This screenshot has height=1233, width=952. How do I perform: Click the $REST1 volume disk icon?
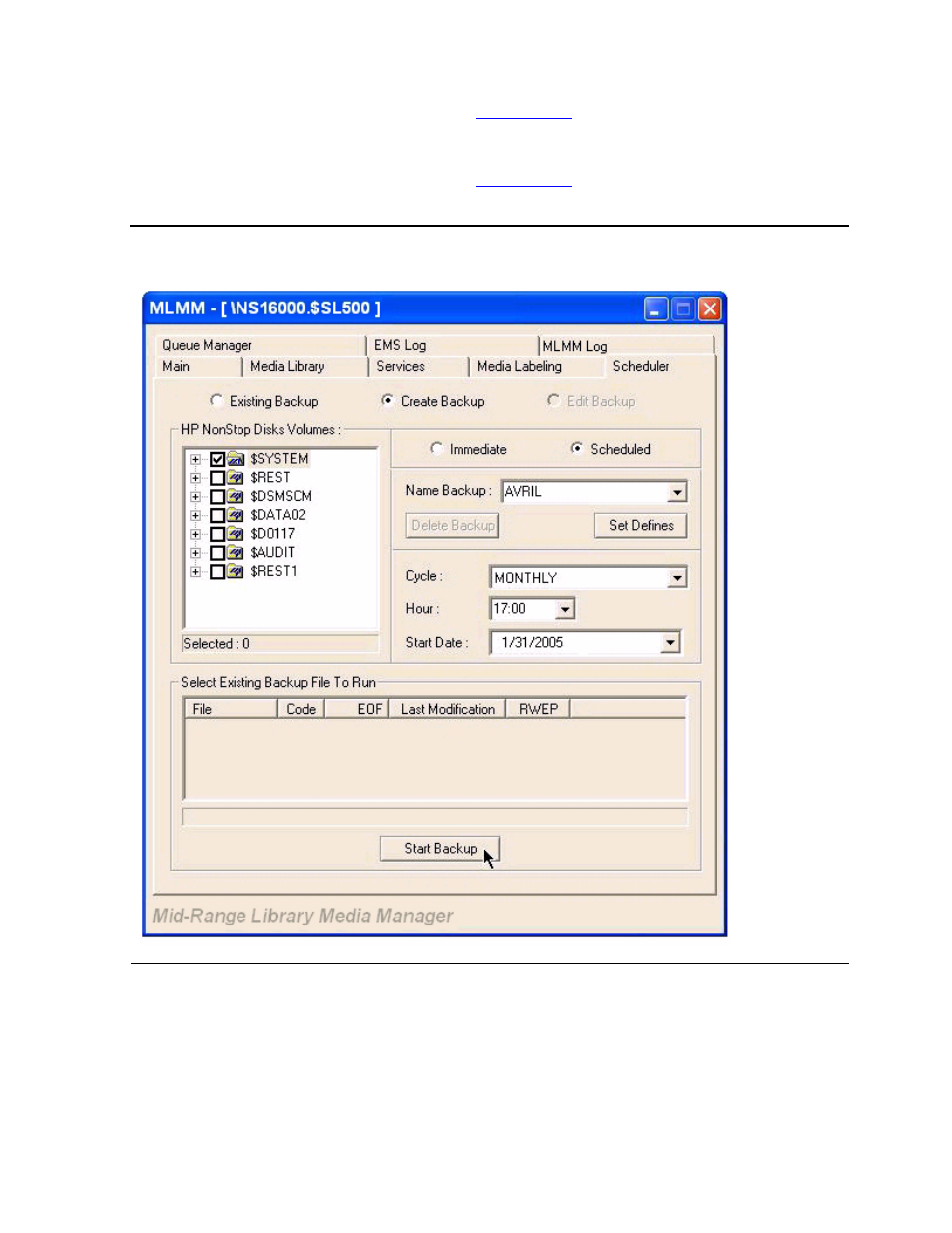(236, 571)
